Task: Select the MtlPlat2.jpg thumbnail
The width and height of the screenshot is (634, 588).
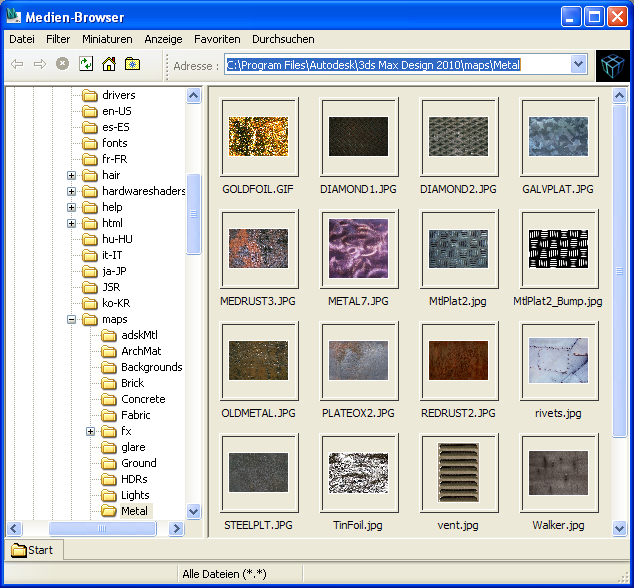Action: point(458,249)
